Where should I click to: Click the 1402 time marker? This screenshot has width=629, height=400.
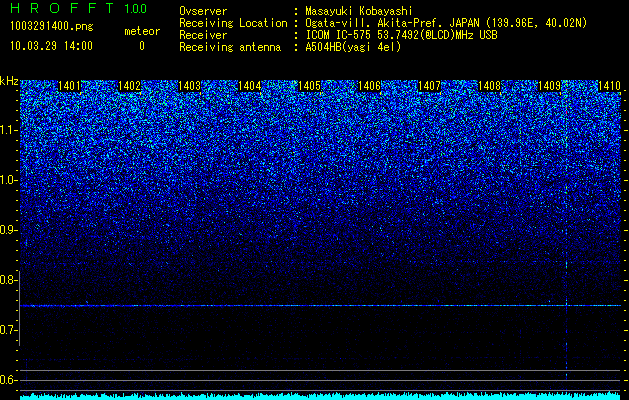[130, 86]
